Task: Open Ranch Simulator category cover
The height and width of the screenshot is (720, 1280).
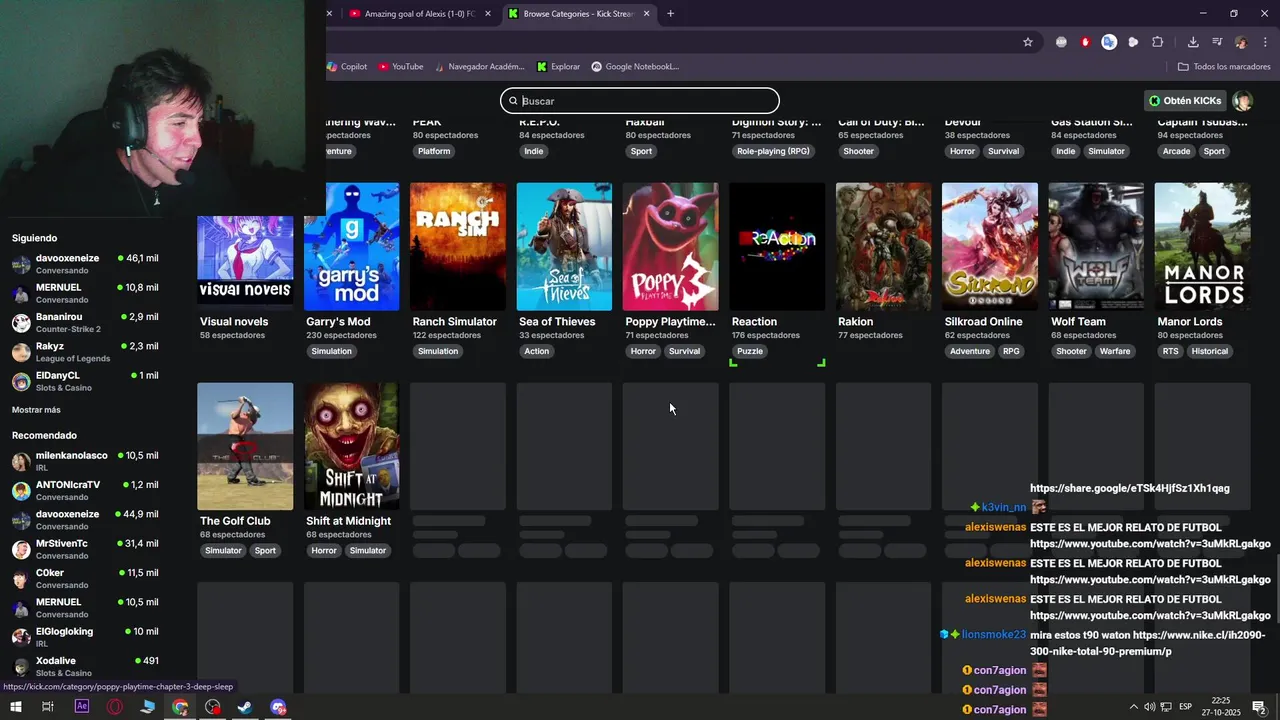Action: (458, 246)
